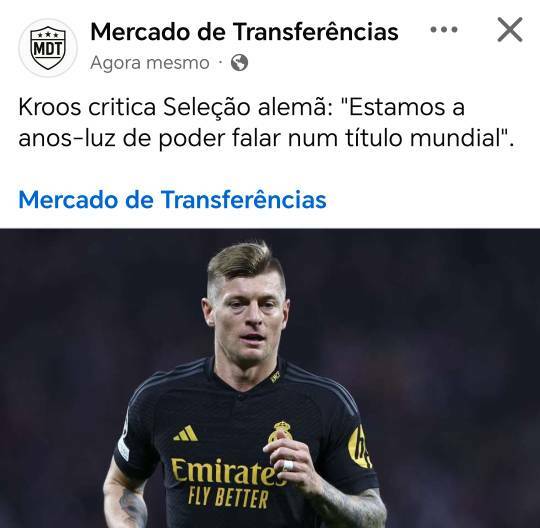The image size is (540, 528).
Task: Click the post text starting 'Kroos critica'
Action: pyautogui.click(x=266, y=123)
